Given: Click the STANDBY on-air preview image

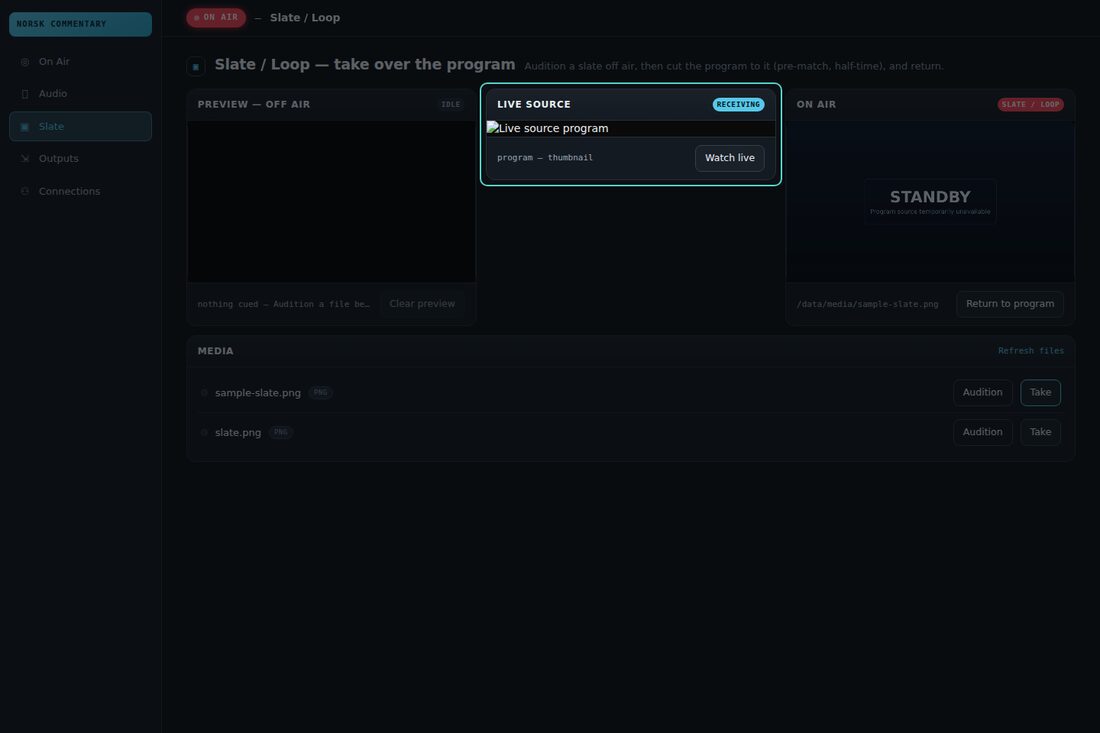Looking at the screenshot, I should 930,202.
